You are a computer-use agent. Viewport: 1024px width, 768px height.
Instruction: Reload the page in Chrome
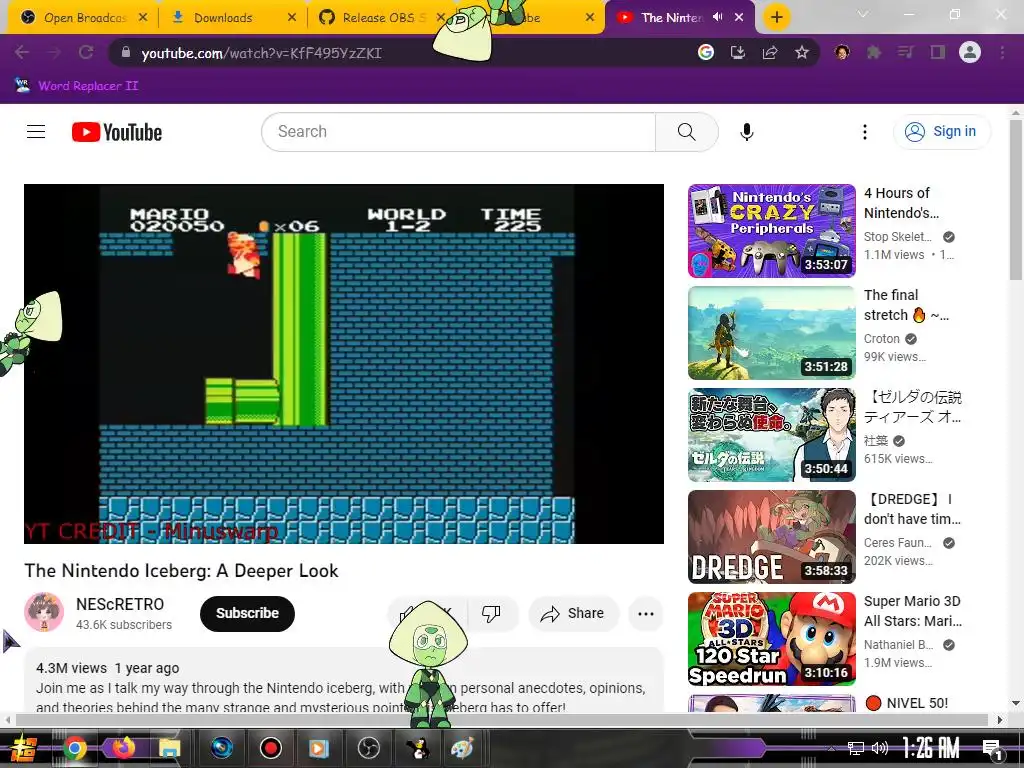click(86, 52)
